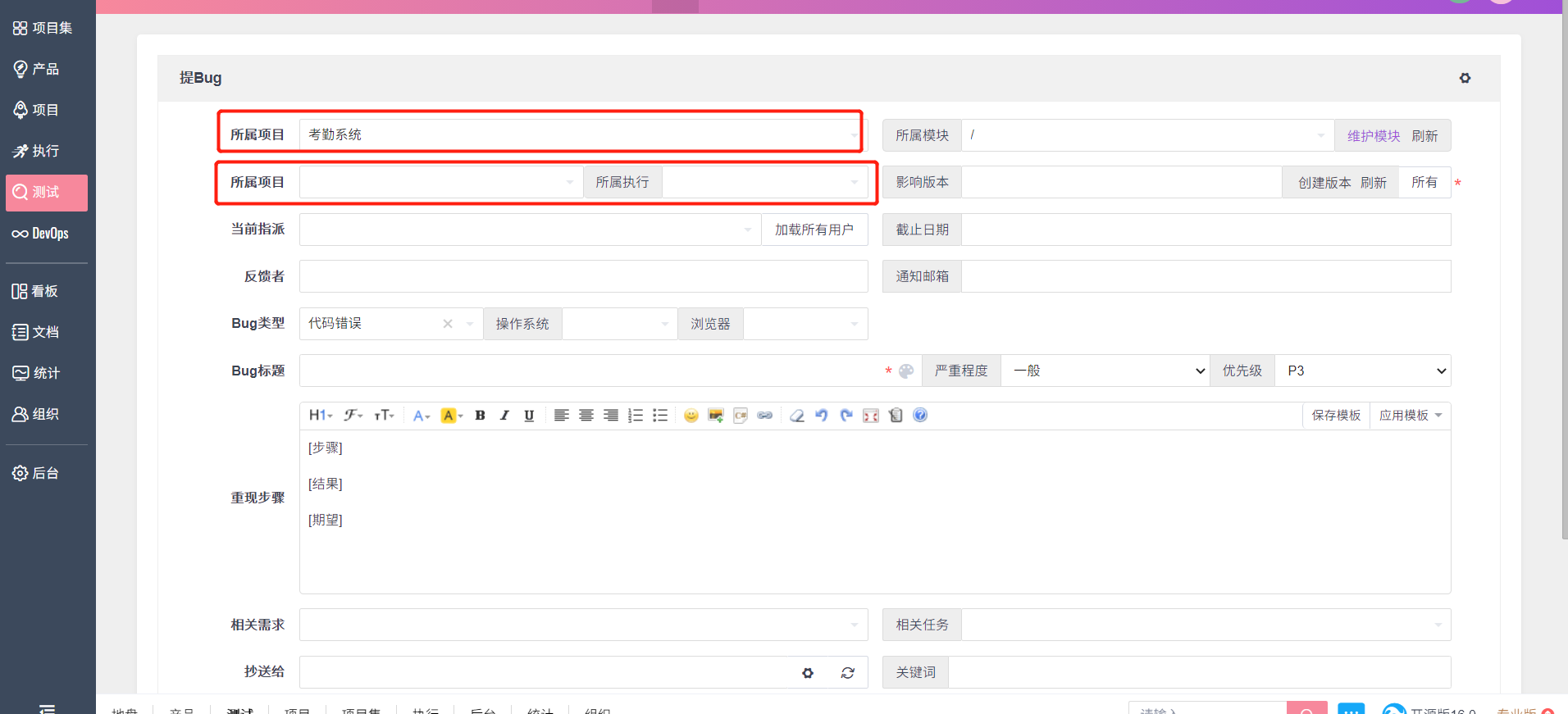
Task: Click 刷新 next to 维护模块
Action: (1424, 136)
